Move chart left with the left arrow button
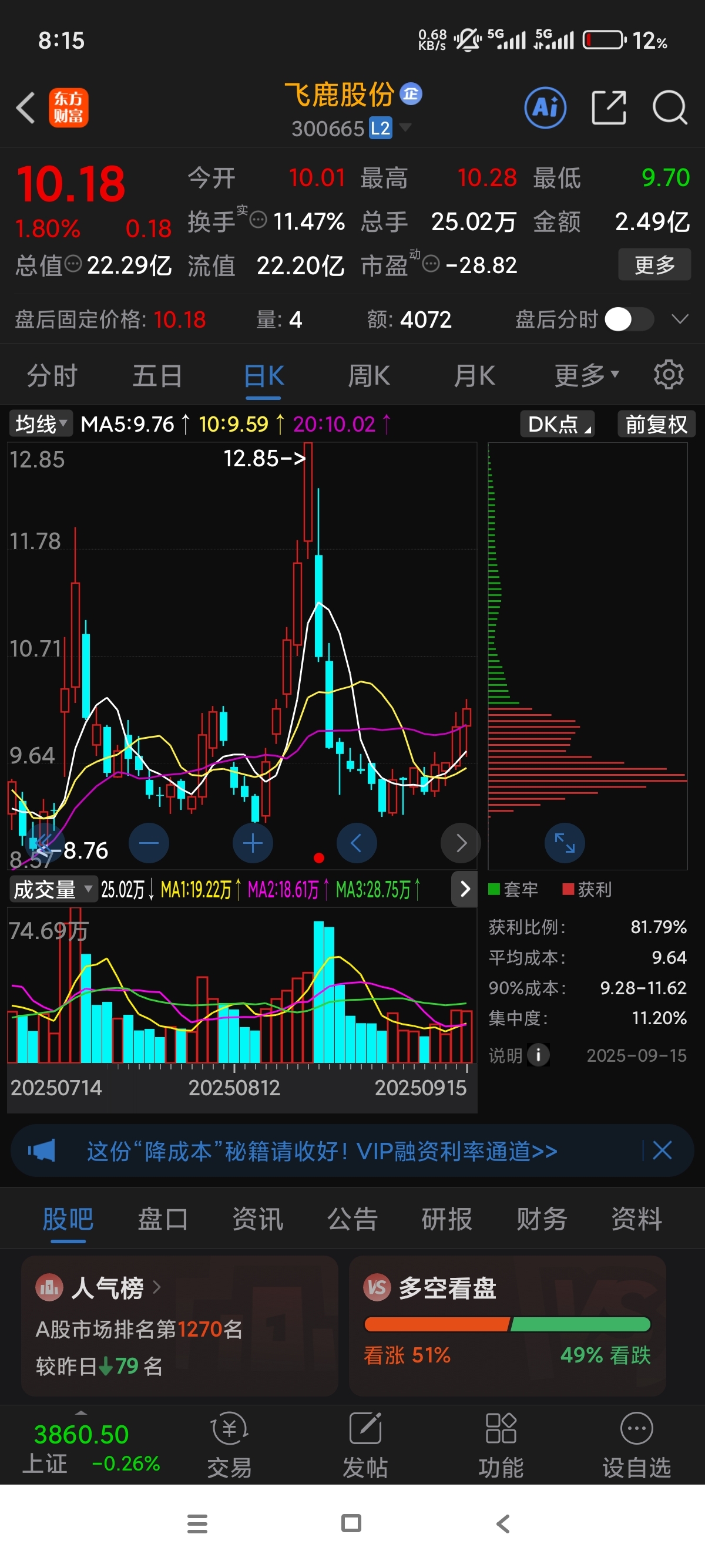The height and width of the screenshot is (1568, 705). click(x=357, y=843)
